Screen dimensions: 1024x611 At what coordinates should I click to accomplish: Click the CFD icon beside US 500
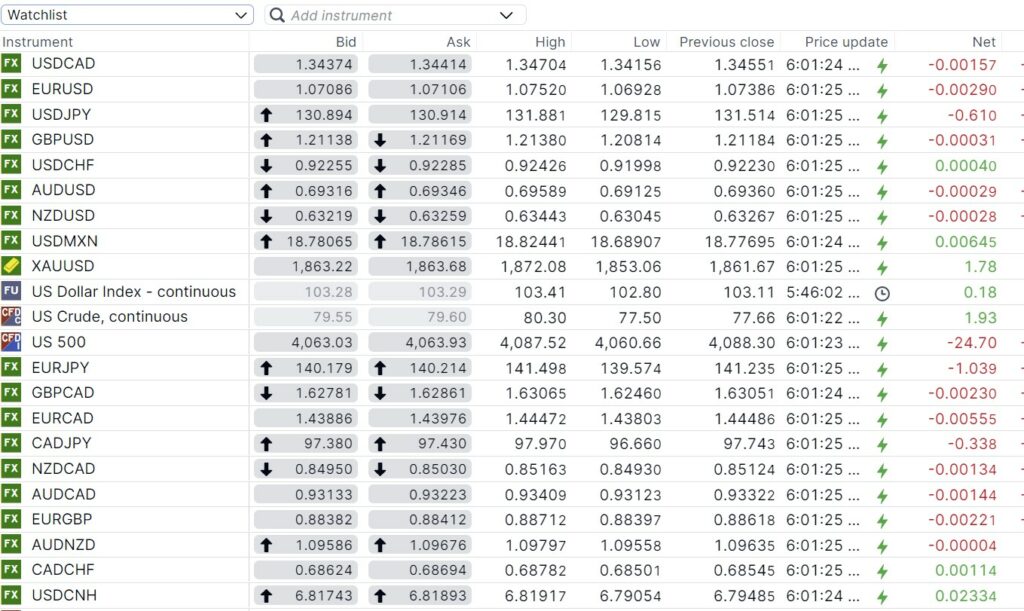11,342
